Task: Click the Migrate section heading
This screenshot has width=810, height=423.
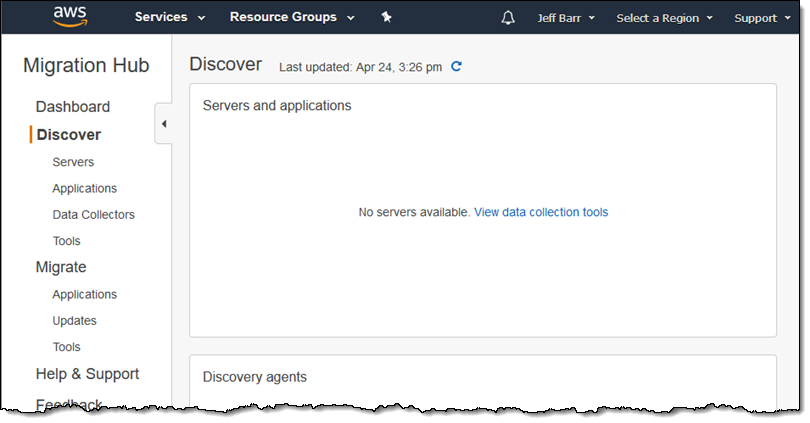Action: coord(61,267)
